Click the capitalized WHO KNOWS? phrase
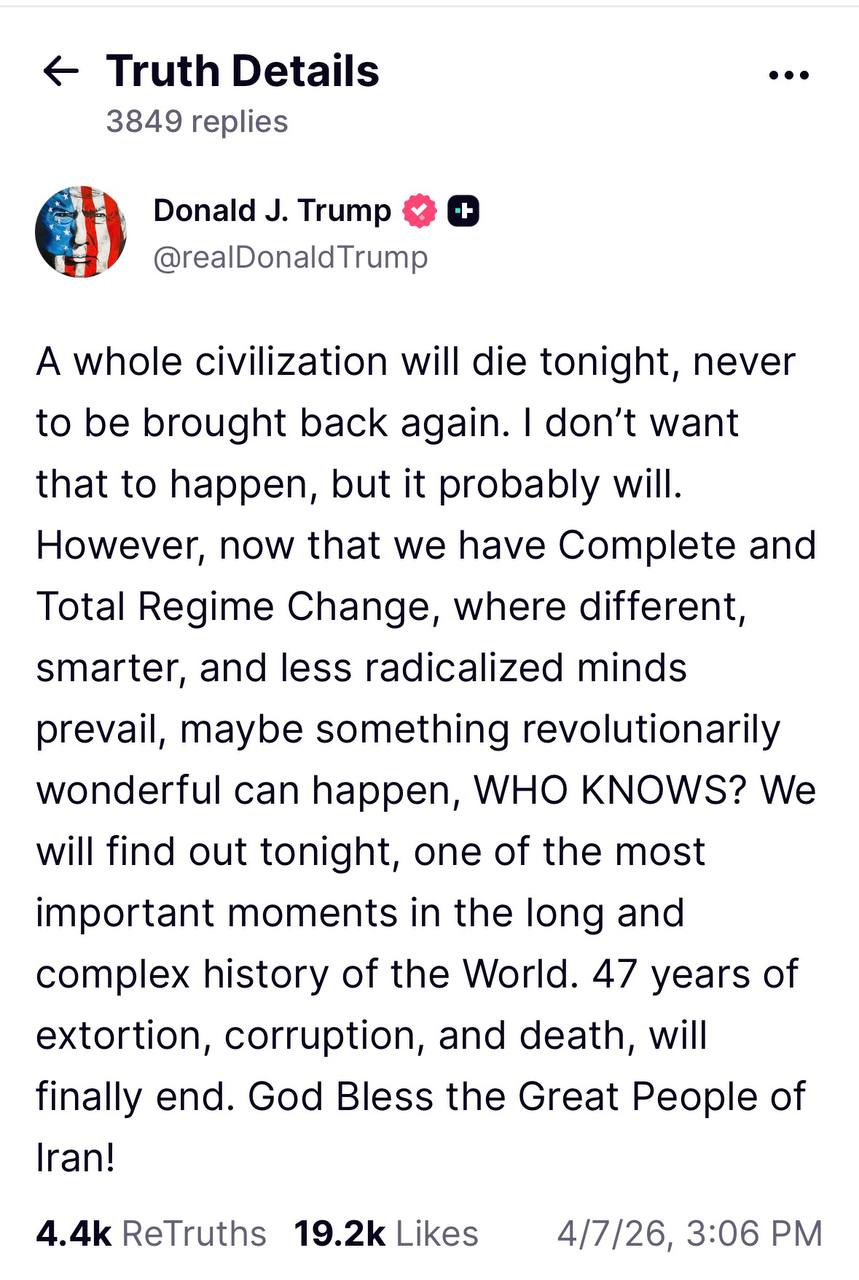The height and width of the screenshot is (1280, 859). (610, 790)
